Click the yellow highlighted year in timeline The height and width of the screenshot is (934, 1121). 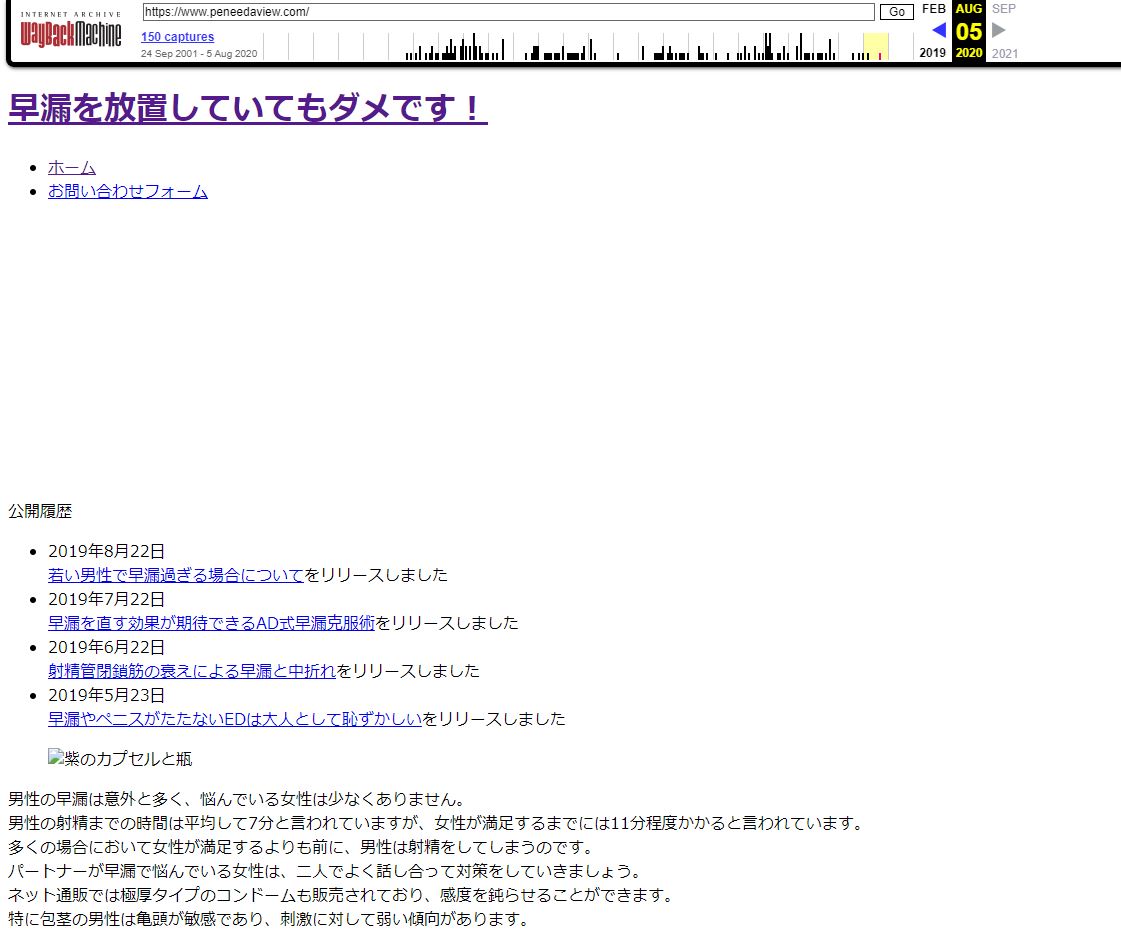(875, 46)
